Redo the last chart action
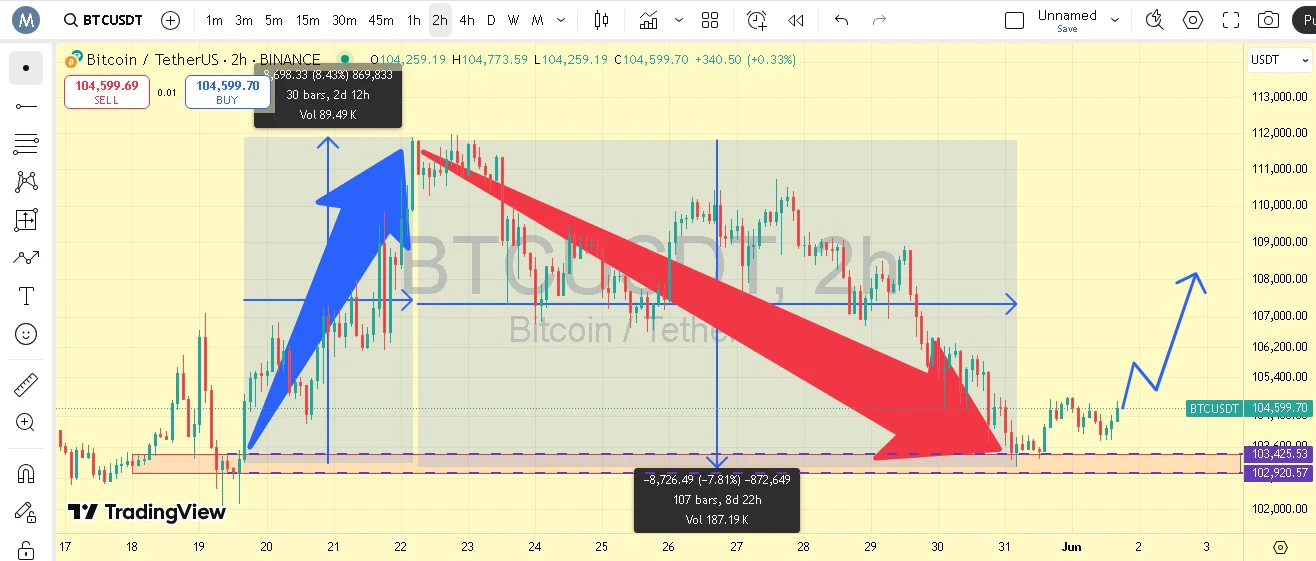 pyautogui.click(x=879, y=20)
